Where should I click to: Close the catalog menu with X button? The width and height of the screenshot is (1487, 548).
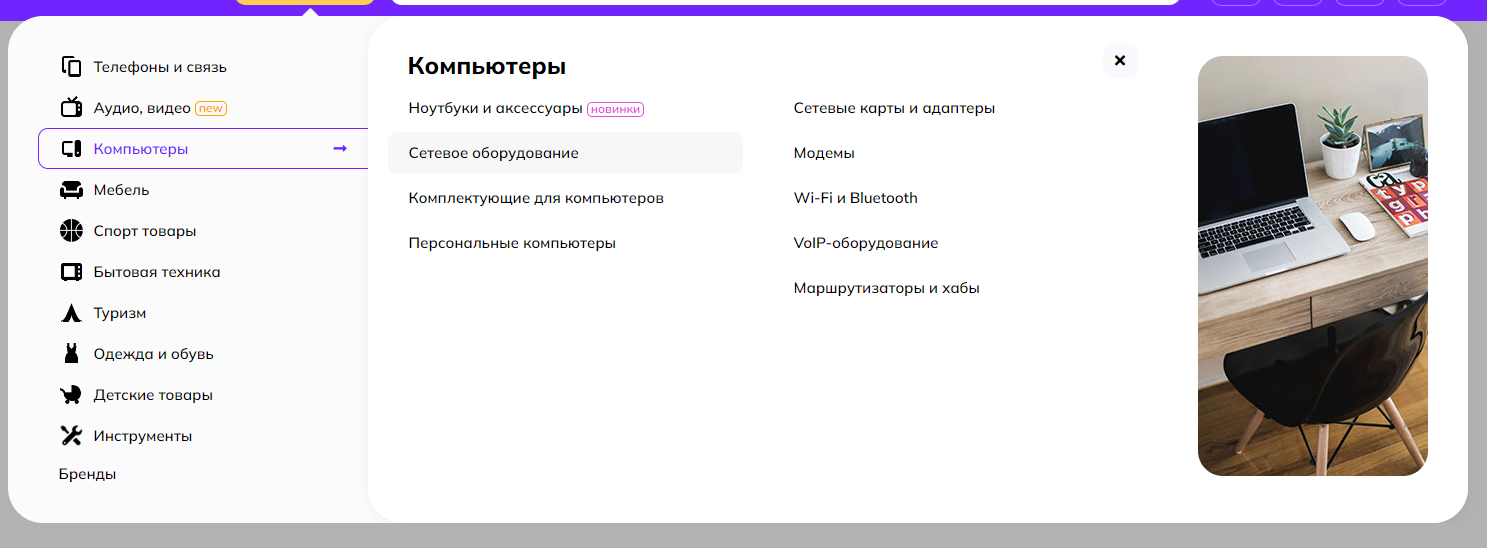click(1120, 61)
